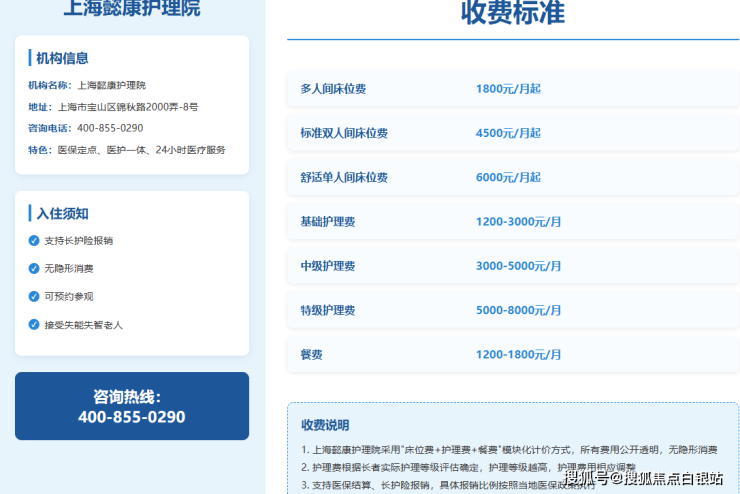740x494 pixels.
Task: Click the 标准双人间床位费 row label
Action: [344, 133]
